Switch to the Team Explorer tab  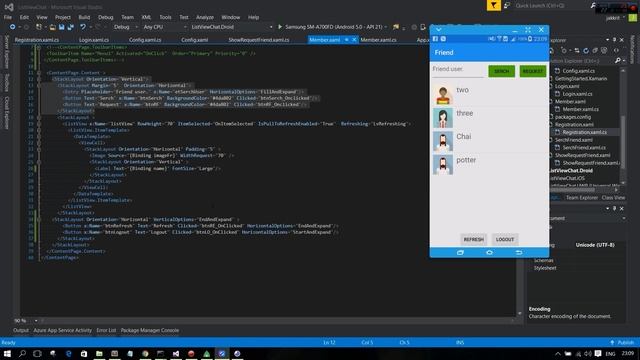click(x=582, y=198)
